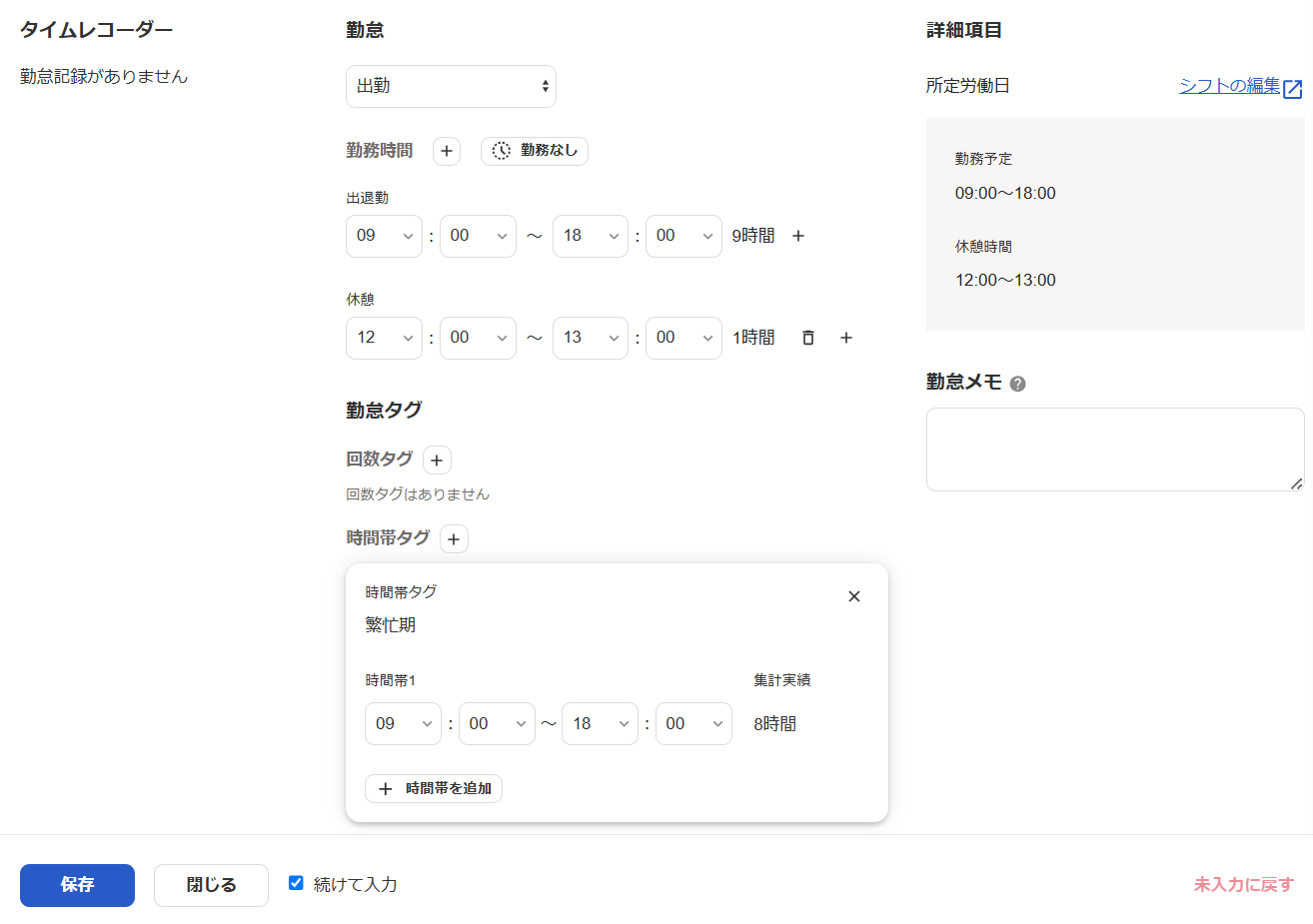Viewport: 1313px width, 924px height.
Task: Open 出退勤 end minute dropdown
Action: tap(683, 236)
